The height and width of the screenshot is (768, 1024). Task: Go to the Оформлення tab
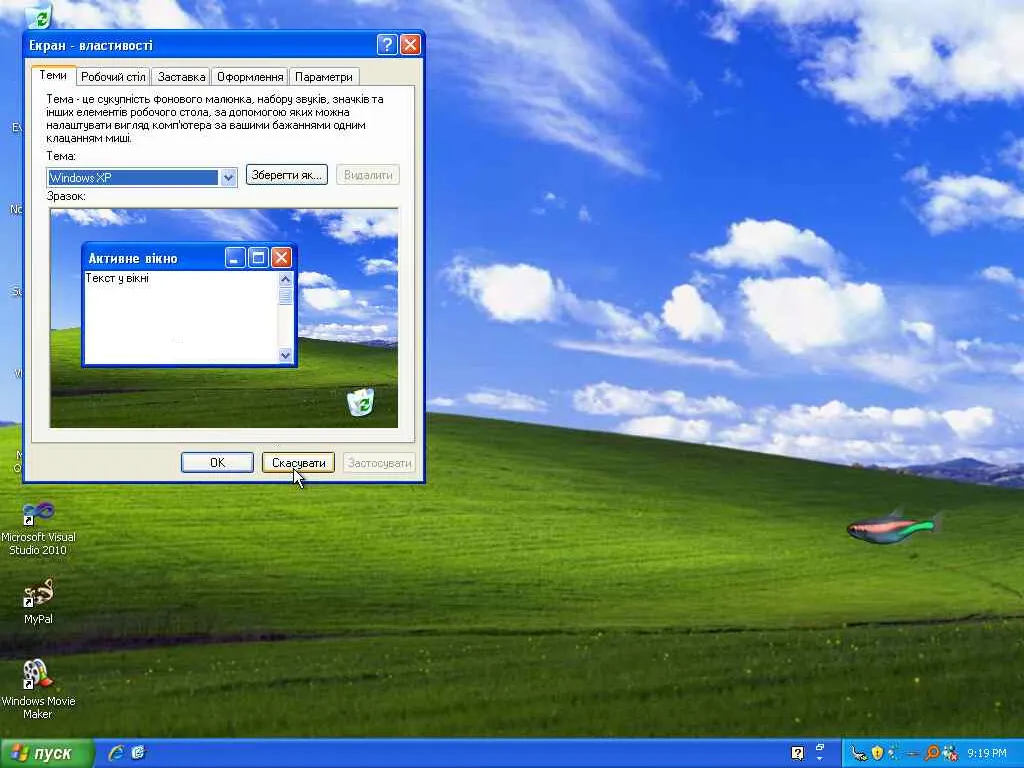(250, 77)
